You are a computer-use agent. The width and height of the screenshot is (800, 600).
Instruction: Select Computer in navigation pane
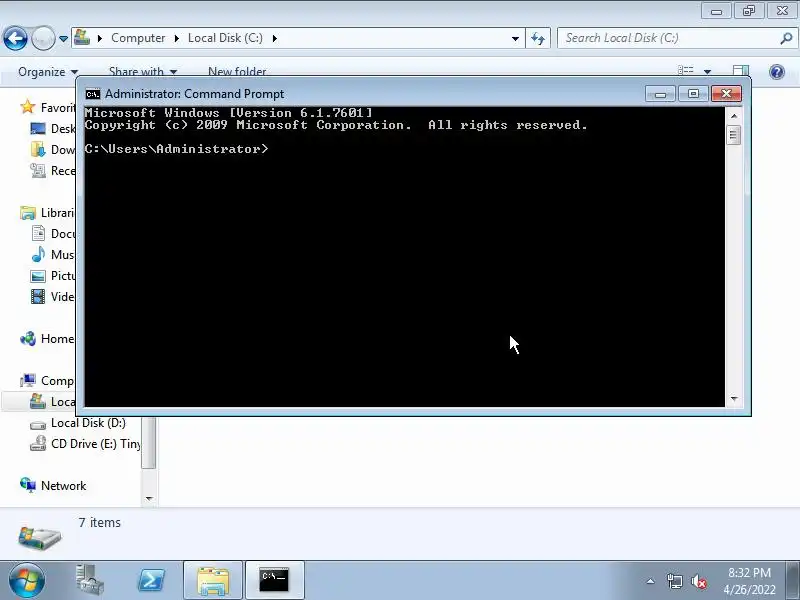pyautogui.click(x=47, y=381)
